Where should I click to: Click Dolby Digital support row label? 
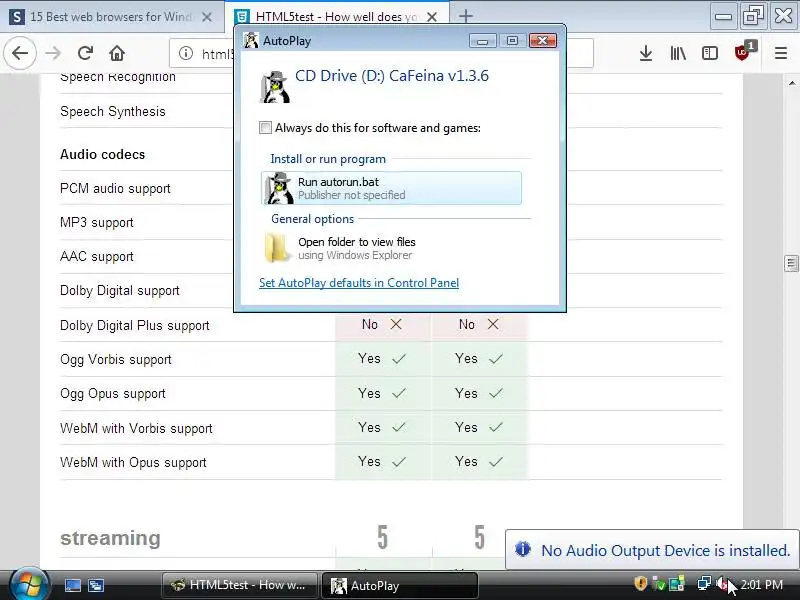120,290
